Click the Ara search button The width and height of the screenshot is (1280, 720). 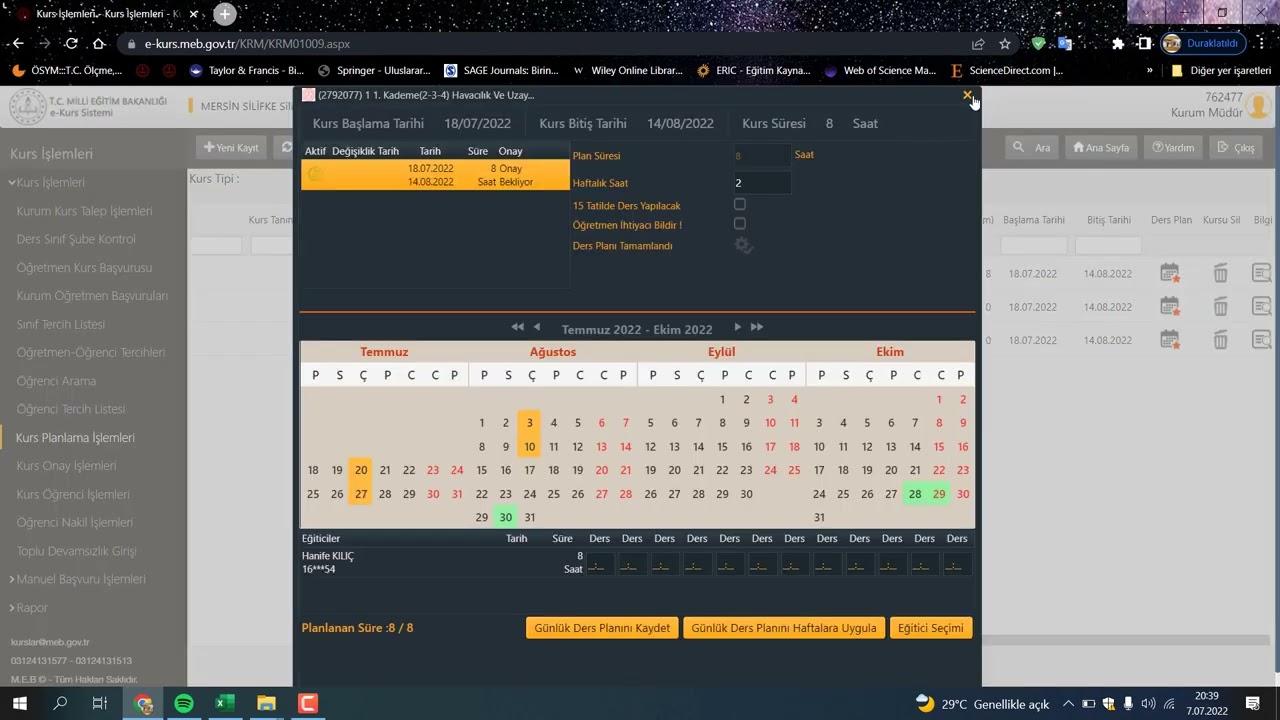coord(1031,147)
